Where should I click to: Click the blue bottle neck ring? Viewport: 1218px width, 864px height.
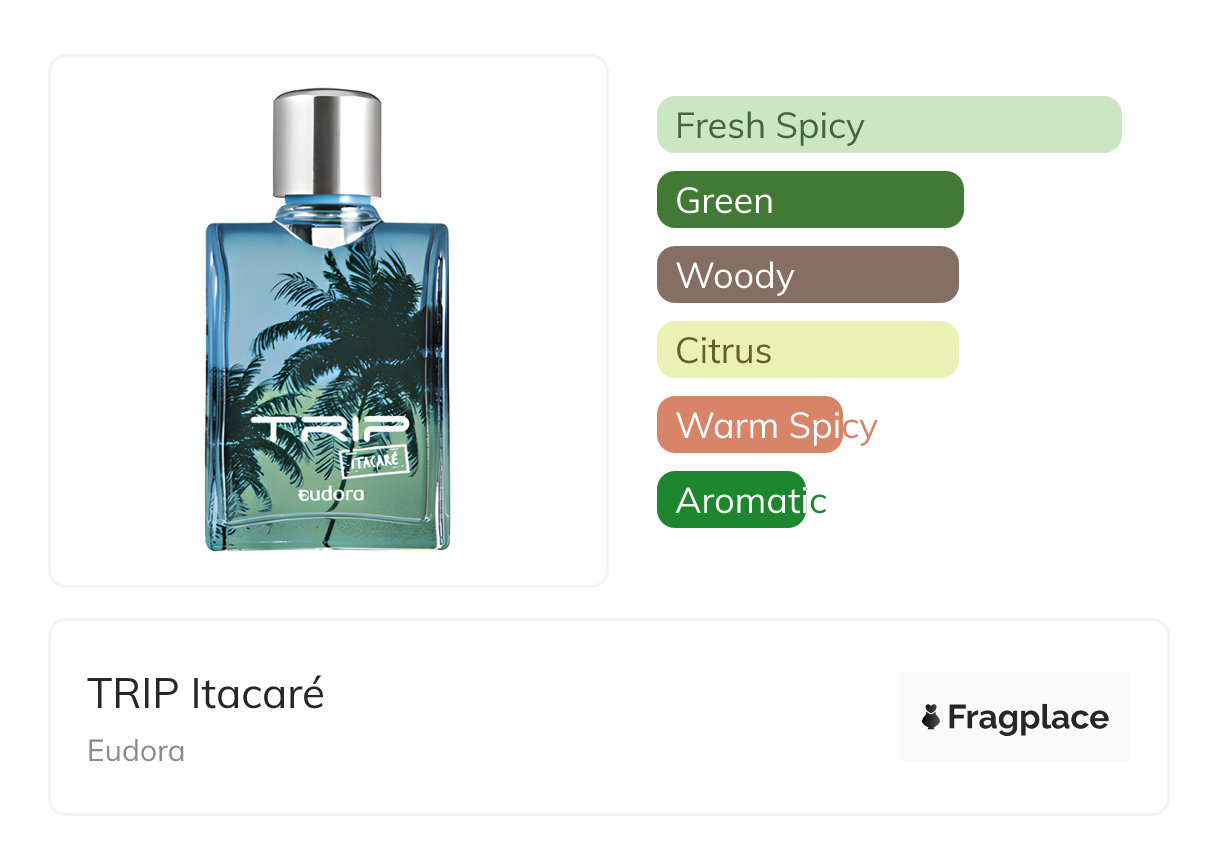[x=328, y=202]
